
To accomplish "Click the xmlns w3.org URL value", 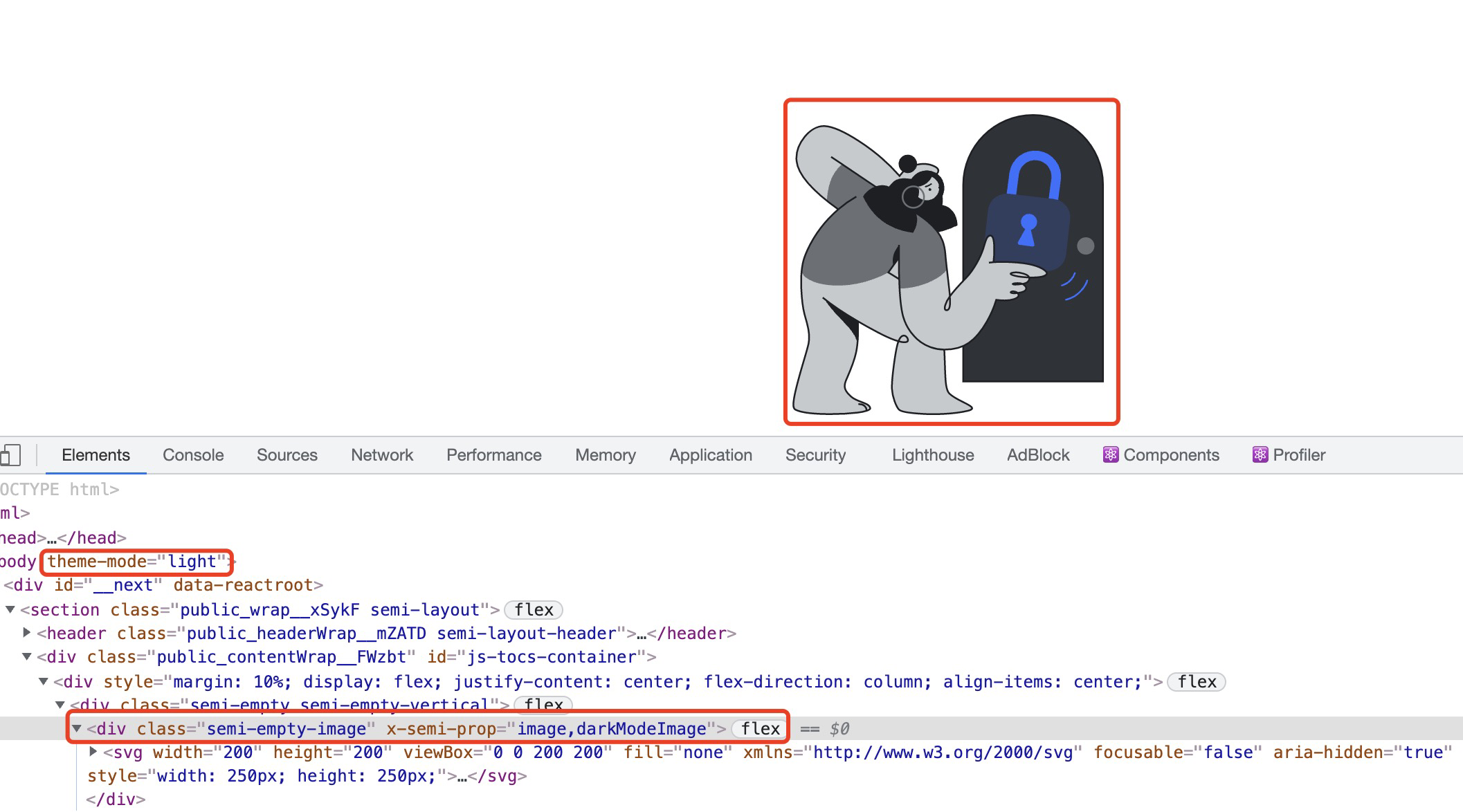I will click(943, 753).
